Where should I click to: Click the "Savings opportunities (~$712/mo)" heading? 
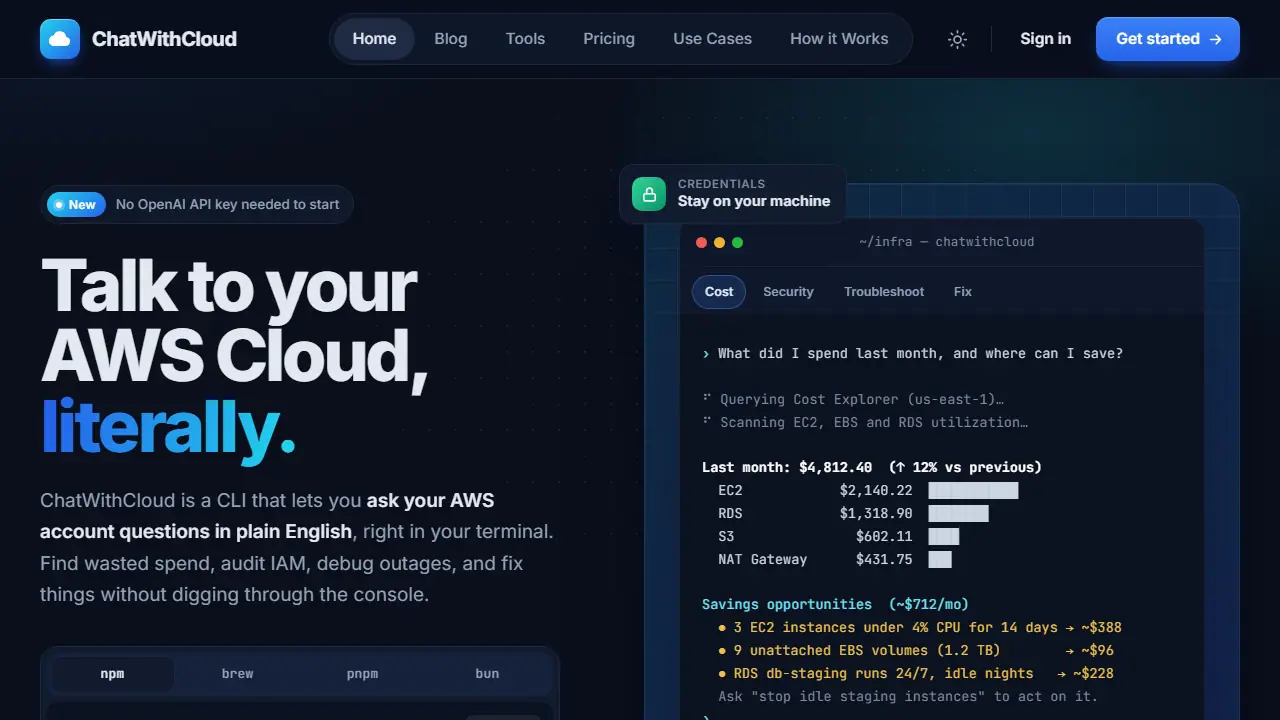[x=835, y=605]
